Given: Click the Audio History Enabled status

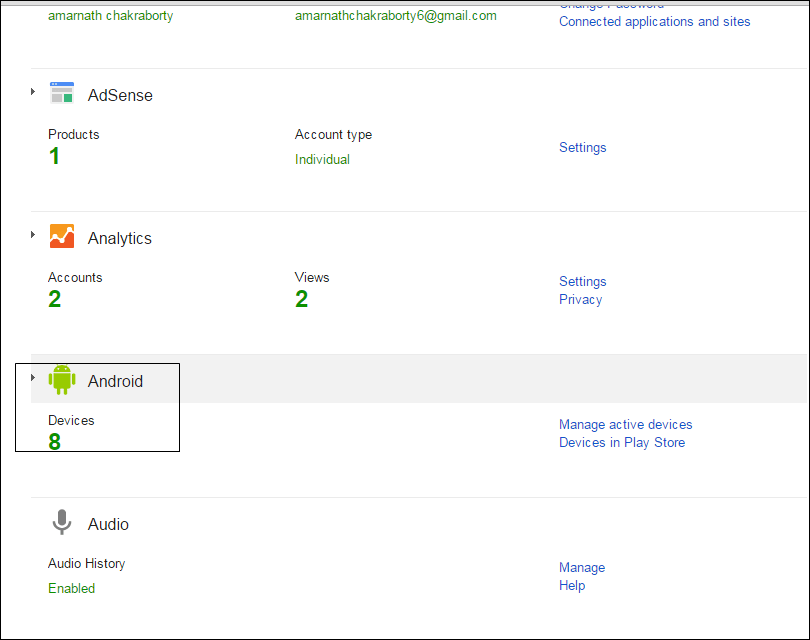Looking at the screenshot, I should pos(71,588).
